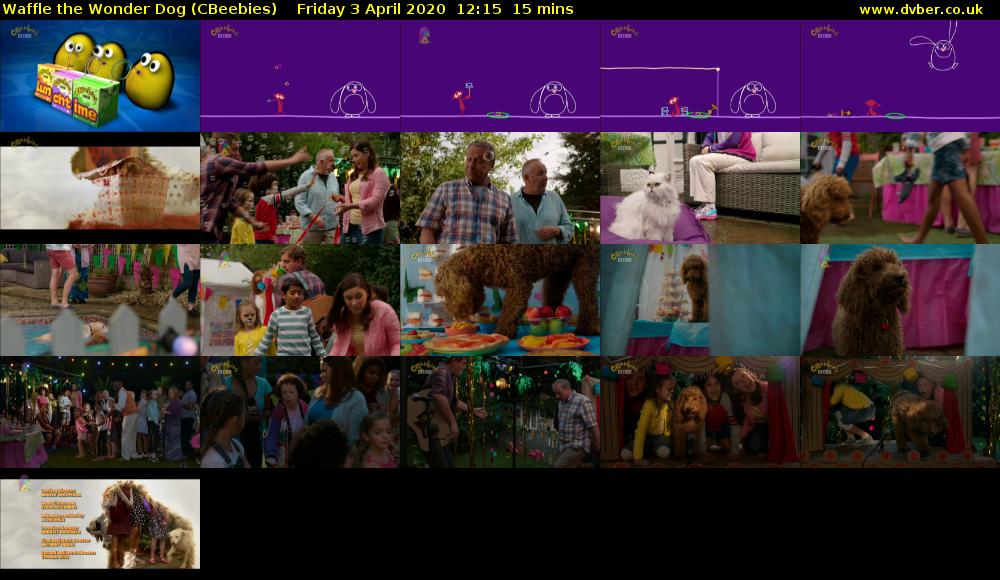Screen dimensions: 1000x580
Task: Click the 15 mins duration text
Action: pos(546,10)
